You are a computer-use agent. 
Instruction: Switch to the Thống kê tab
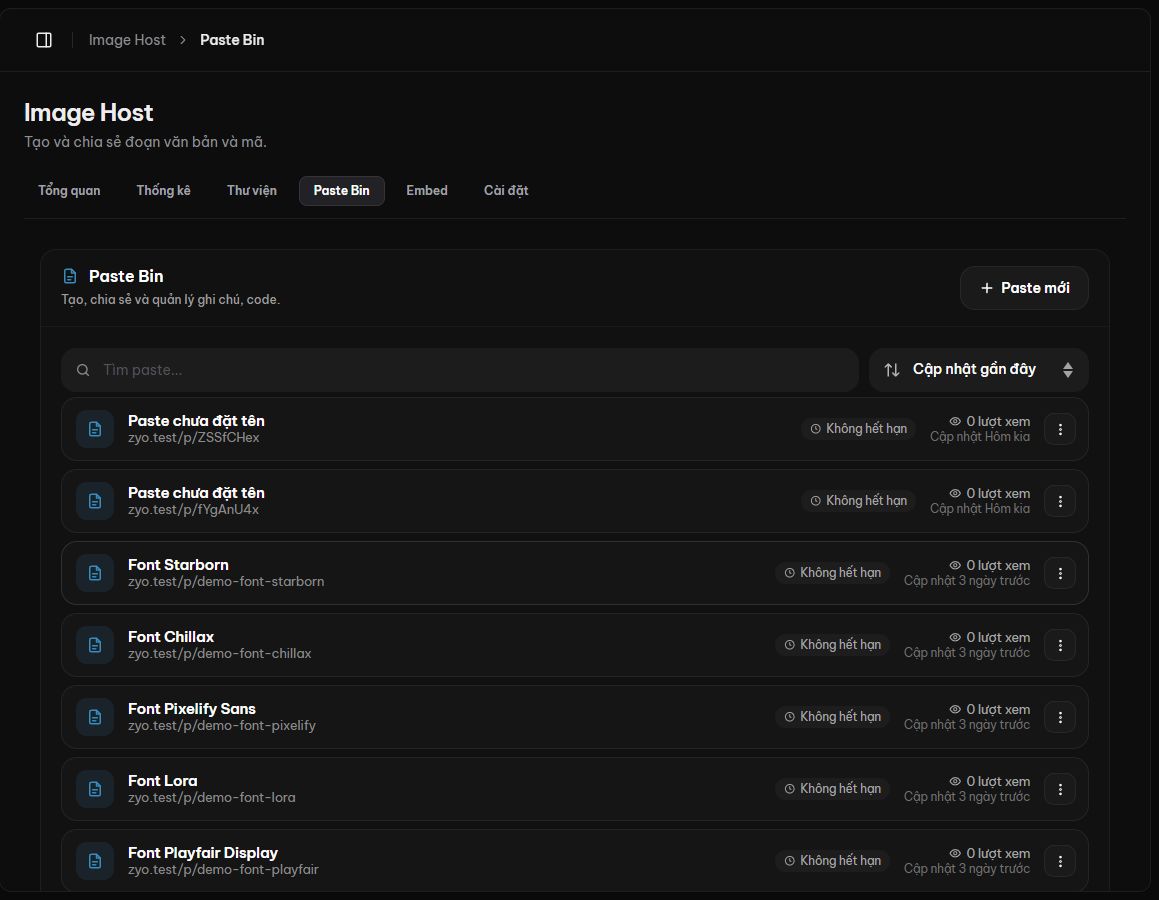pyautogui.click(x=163, y=191)
